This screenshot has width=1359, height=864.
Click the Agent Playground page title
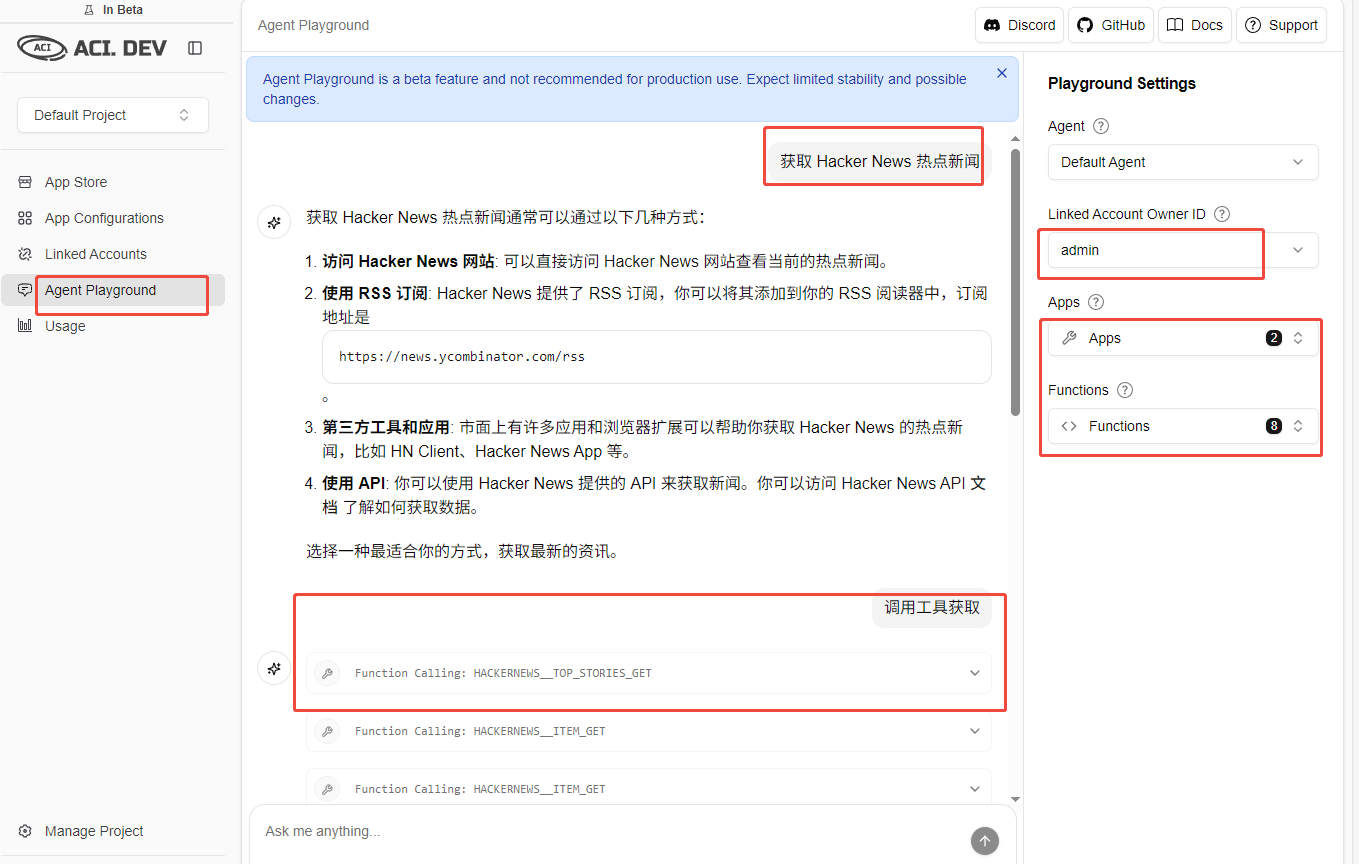click(x=313, y=25)
